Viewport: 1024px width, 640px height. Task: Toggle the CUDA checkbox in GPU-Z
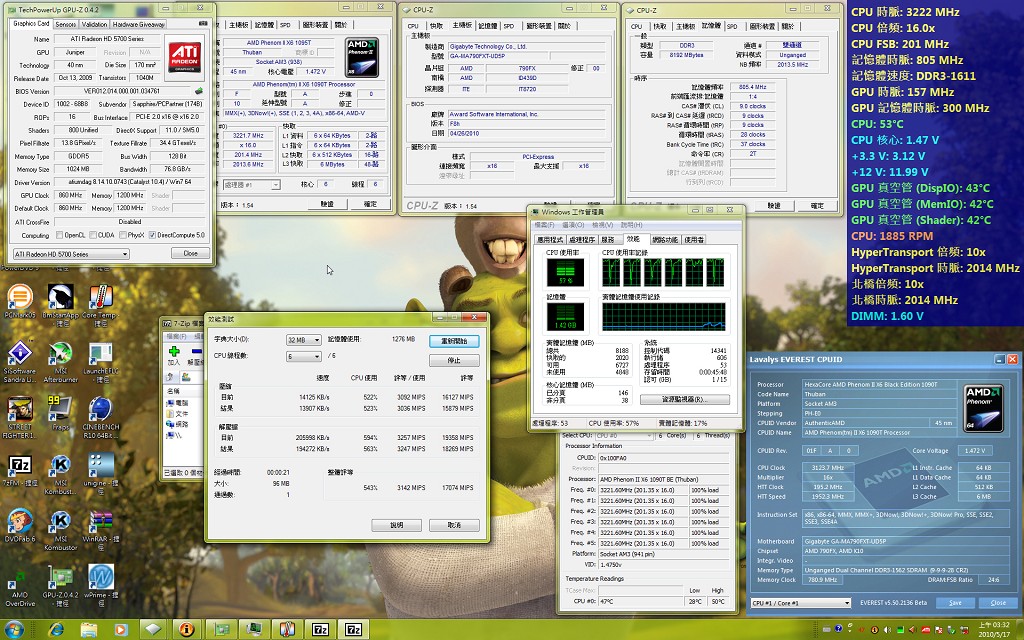pos(93,235)
